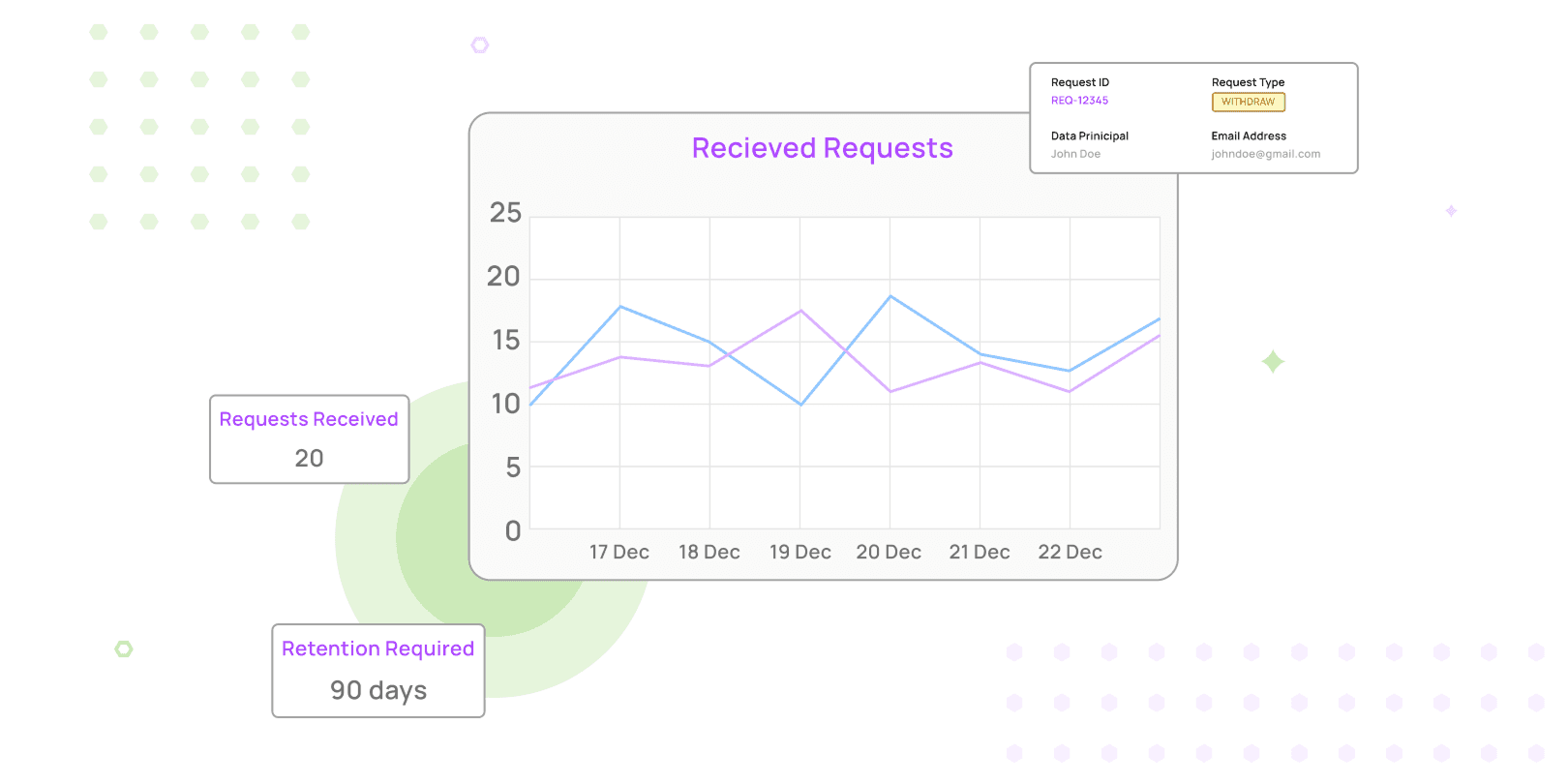
Task: Click the John Doe data principal name
Action: coord(1075,154)
